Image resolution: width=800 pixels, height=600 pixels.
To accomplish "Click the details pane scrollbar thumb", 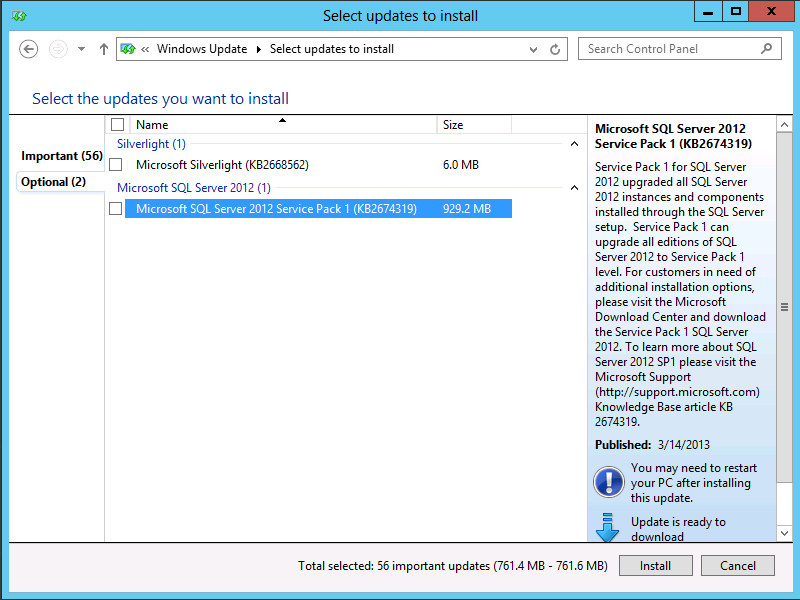I will click(x=784, y=307).
